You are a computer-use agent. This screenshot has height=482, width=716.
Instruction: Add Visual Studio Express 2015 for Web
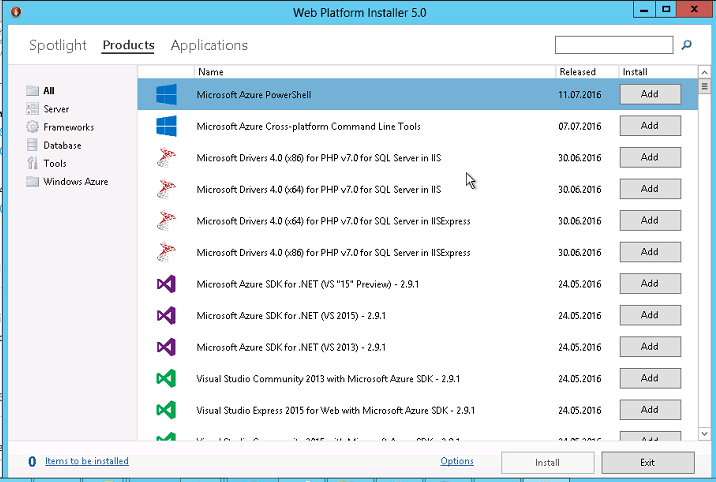pyautogui.click(x=649, y=410)
